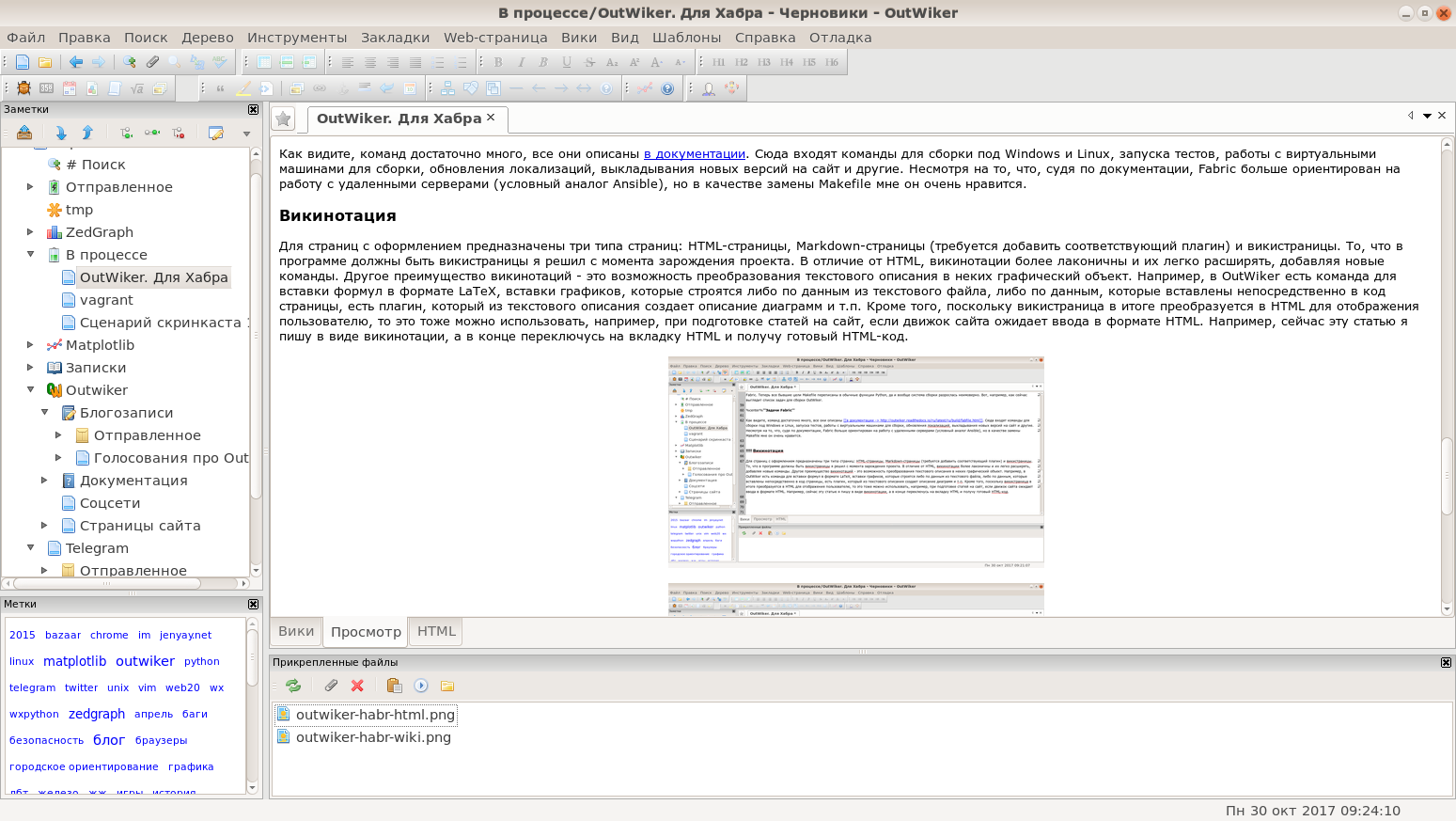This screenshot has height=821, width=1456.
Task: Select outwiker-habr-wiki.png attachment
Action: point(373,737)
